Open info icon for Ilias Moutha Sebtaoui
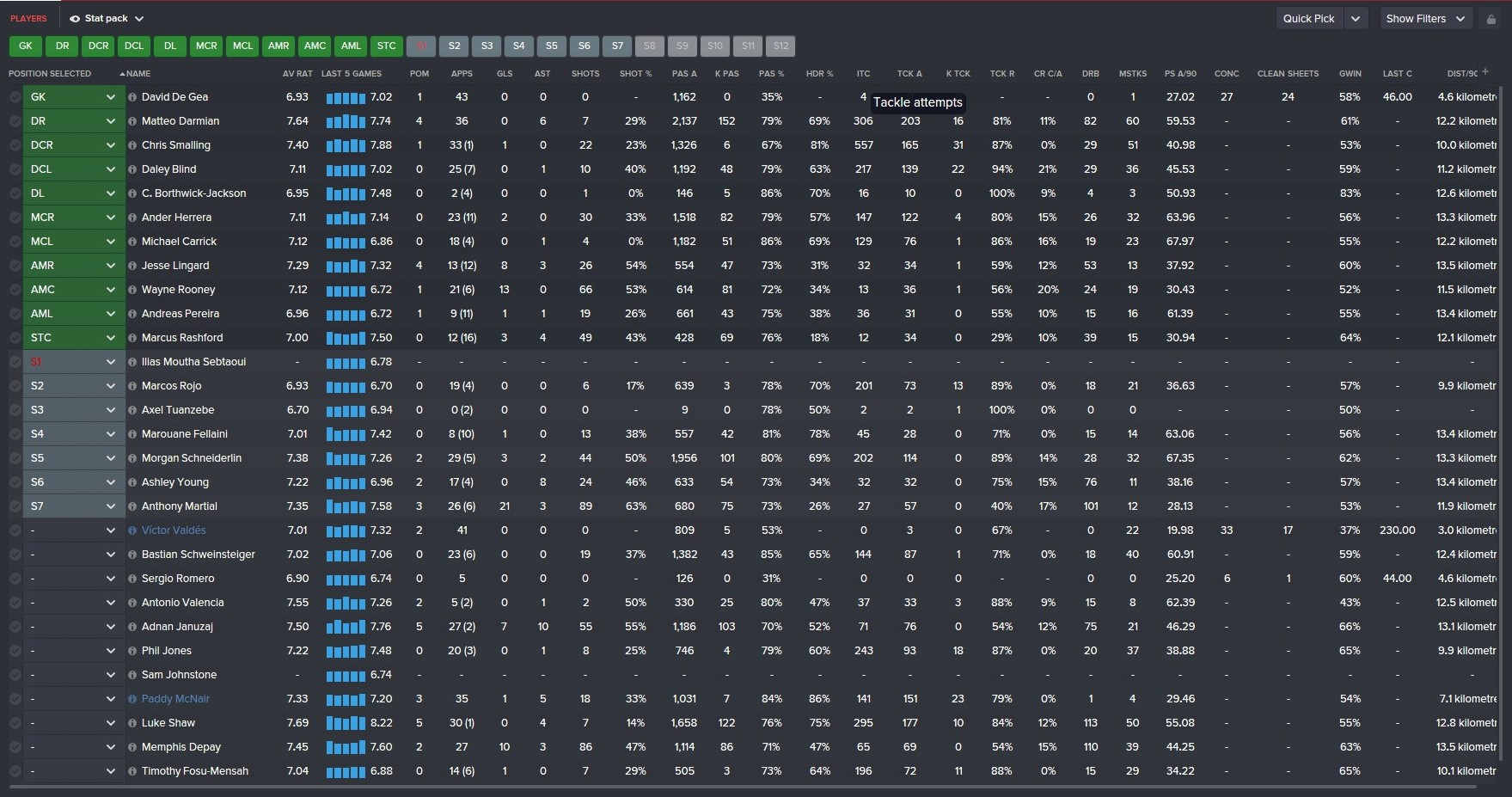Viewport: 1512px width, 797px height. [x=132, y=362]
